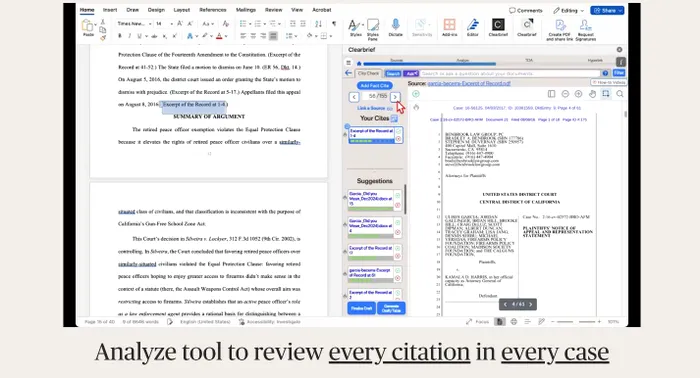Clear all formatting icon

pyautogui.click(x=225, y=24)
